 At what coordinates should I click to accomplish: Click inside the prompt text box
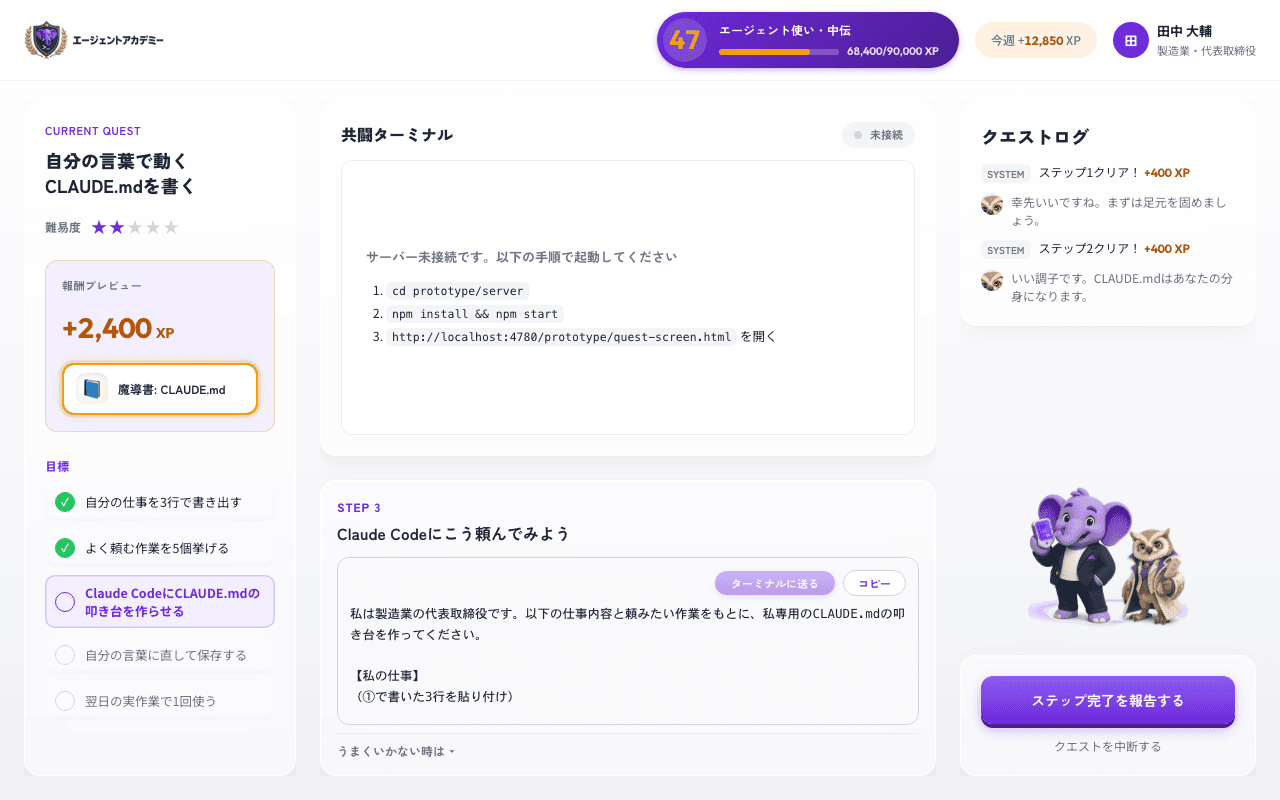coord(628,641)
